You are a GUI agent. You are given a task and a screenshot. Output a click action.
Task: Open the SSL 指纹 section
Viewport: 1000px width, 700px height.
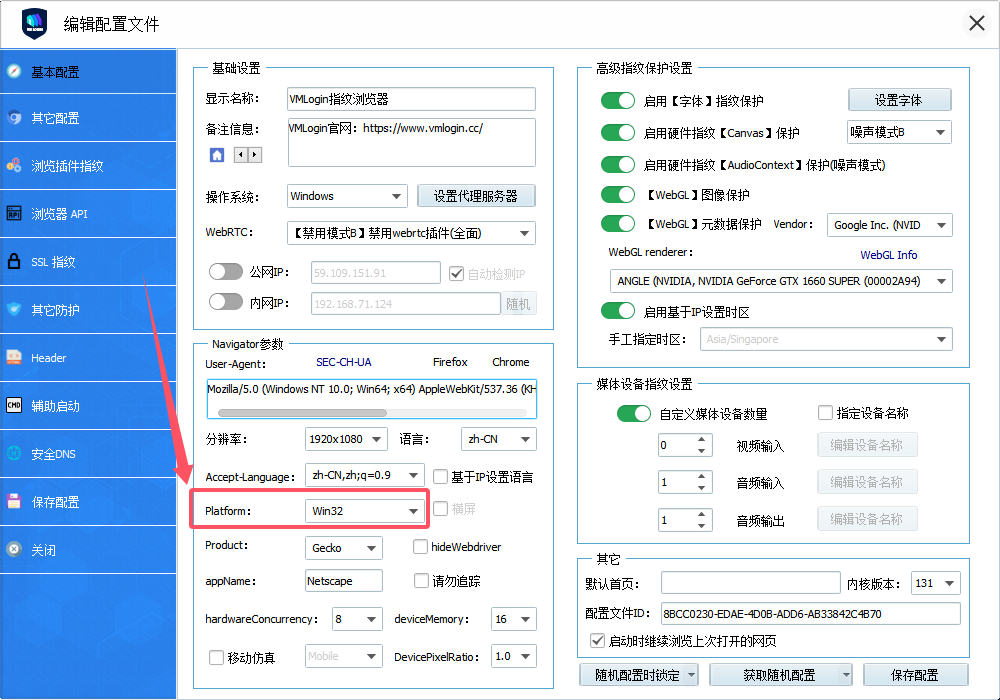tap(88, 261)
